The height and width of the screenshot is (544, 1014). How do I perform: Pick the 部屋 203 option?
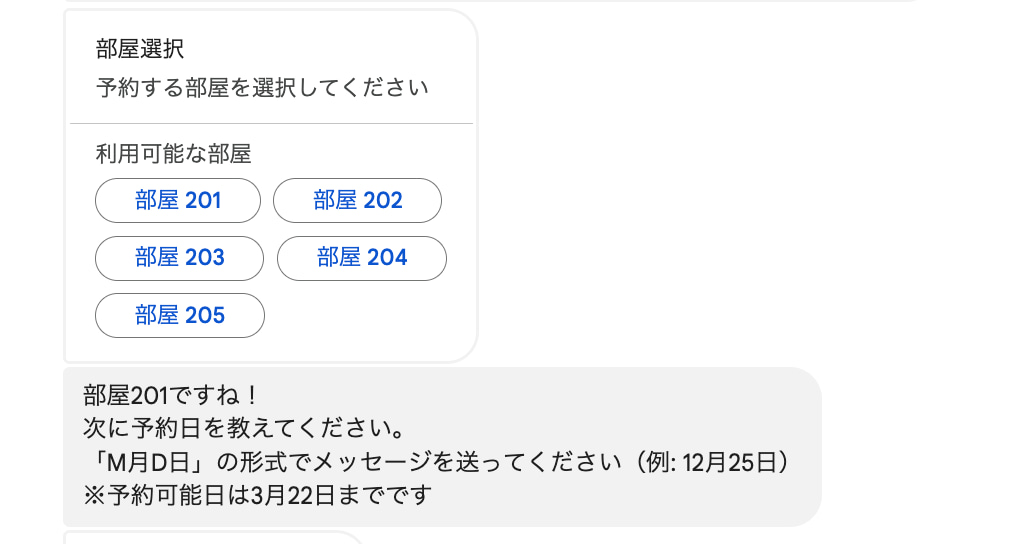[x=179, y=258]
